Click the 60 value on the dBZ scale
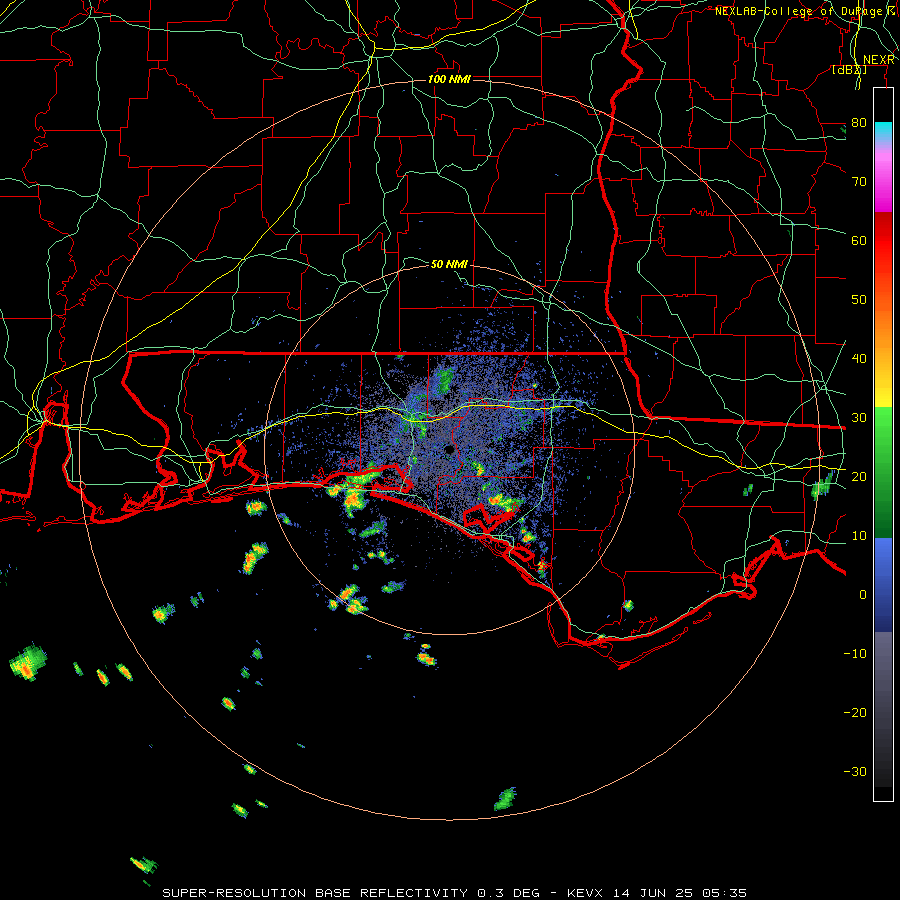The width and height of the screenshot is (900, 900). (859, 240)
